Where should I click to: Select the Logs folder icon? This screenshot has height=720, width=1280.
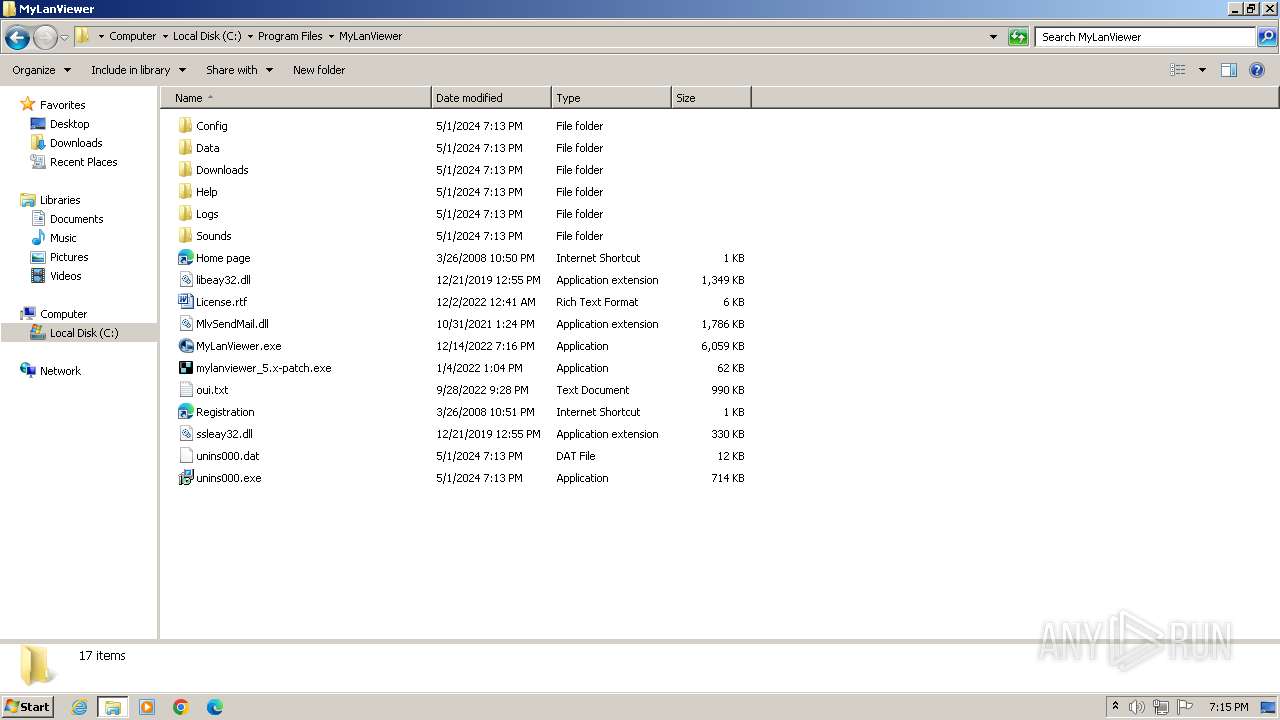[185, 214]
